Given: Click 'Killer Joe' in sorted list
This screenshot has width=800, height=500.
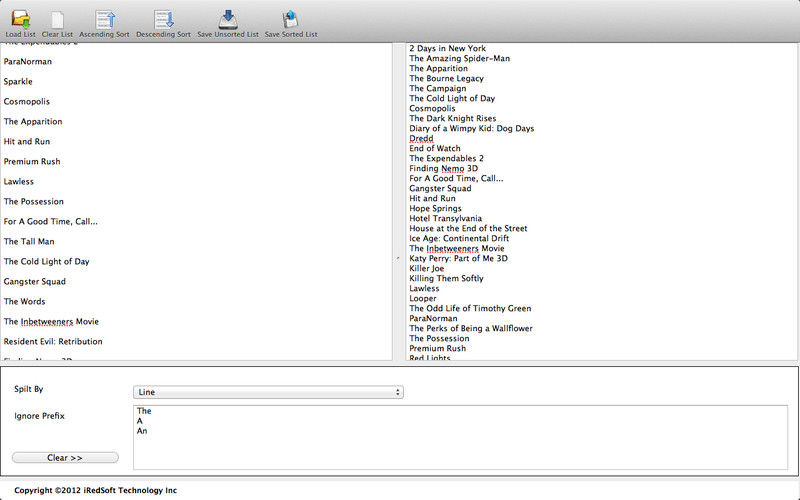Looking at the screenshot, I should (427, 268).
